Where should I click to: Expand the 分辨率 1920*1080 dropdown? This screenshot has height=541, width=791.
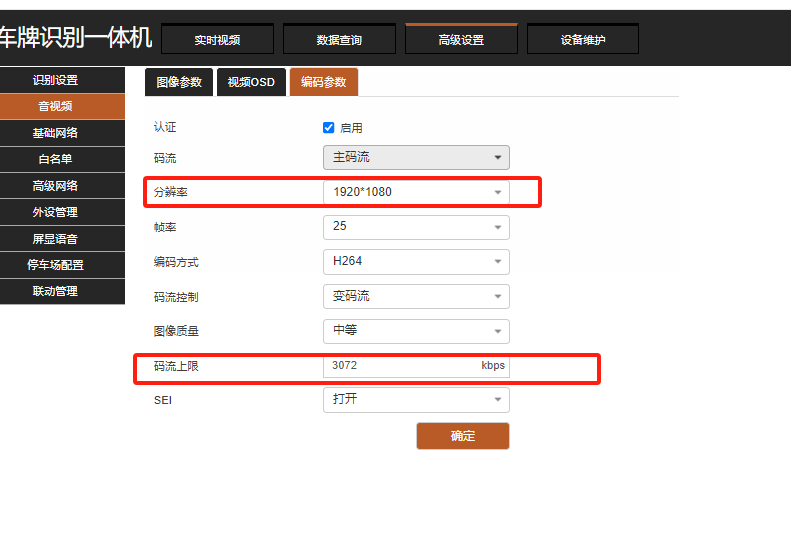[x=415, y=192]
